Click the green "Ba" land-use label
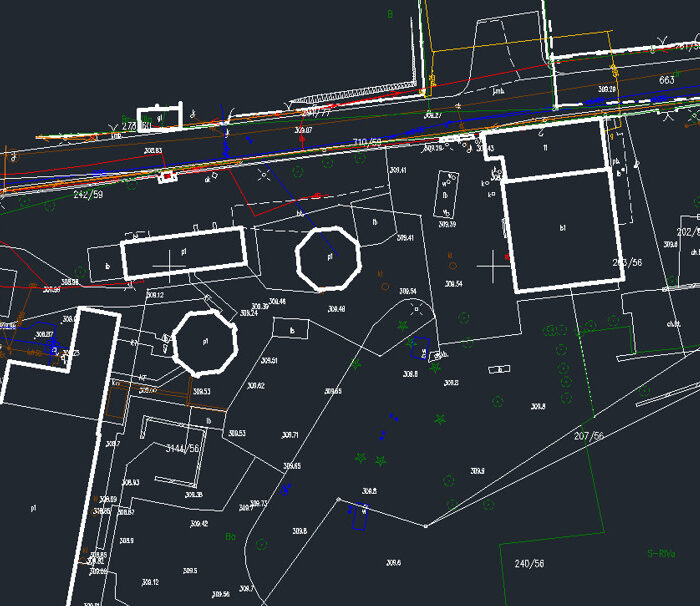Screen dimensions: 700x606 pos(230,536)
